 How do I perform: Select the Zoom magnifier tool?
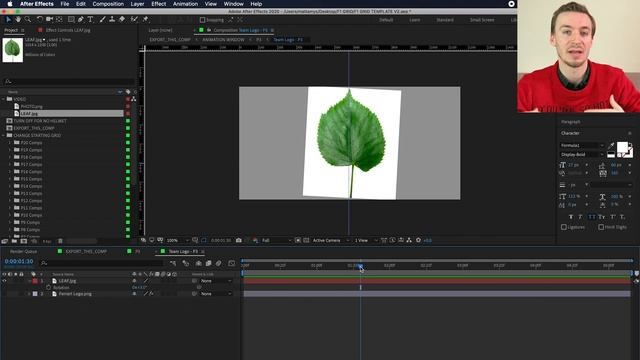28,19
